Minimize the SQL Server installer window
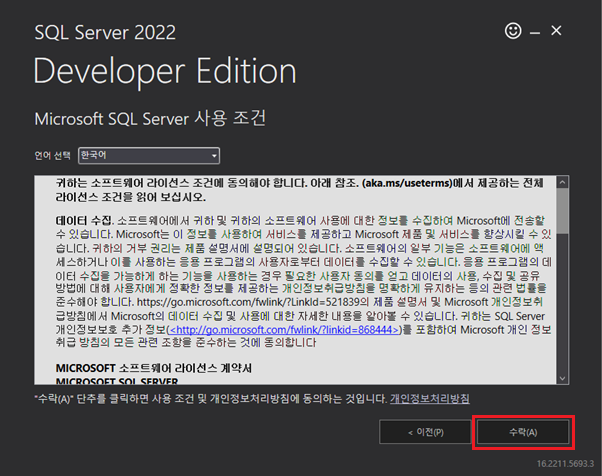The width and height of the screenshot is (602, 476). click(535, 33)
